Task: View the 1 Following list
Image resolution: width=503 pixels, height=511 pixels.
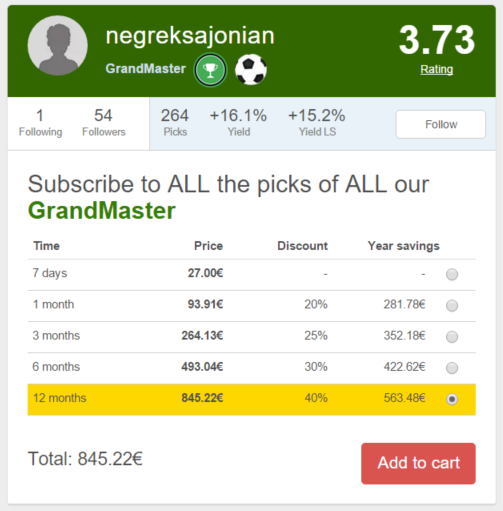Action: click(x=40, y=123)
